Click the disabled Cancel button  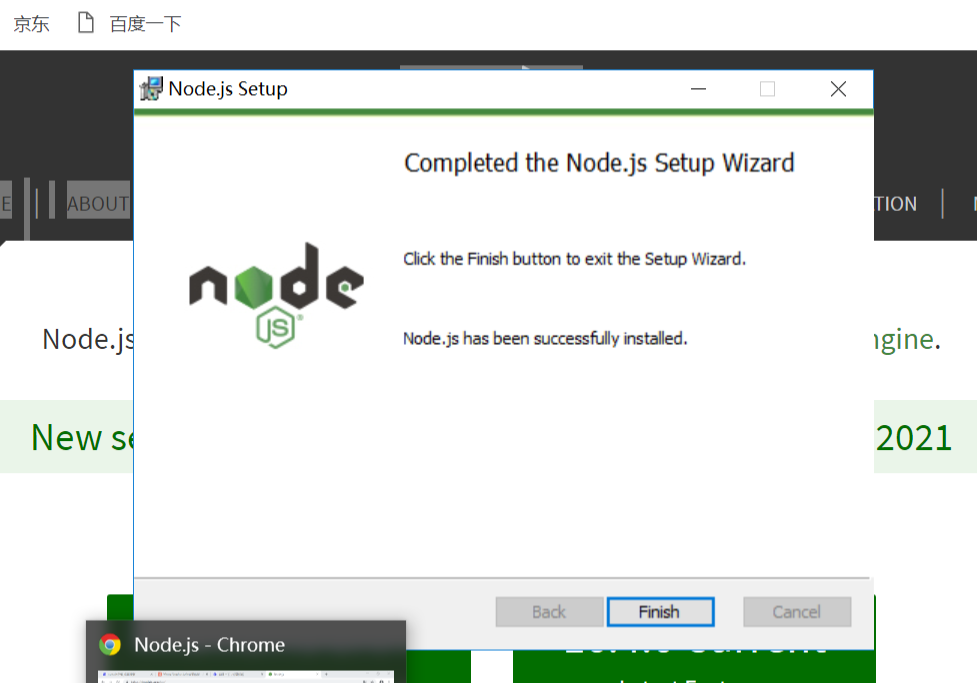[x=797, y=612]
